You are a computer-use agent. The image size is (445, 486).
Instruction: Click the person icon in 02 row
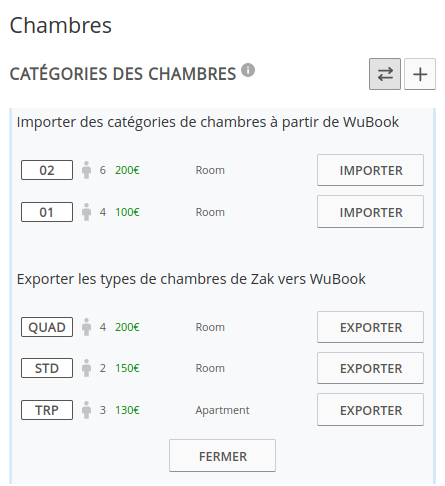[86, 170]
